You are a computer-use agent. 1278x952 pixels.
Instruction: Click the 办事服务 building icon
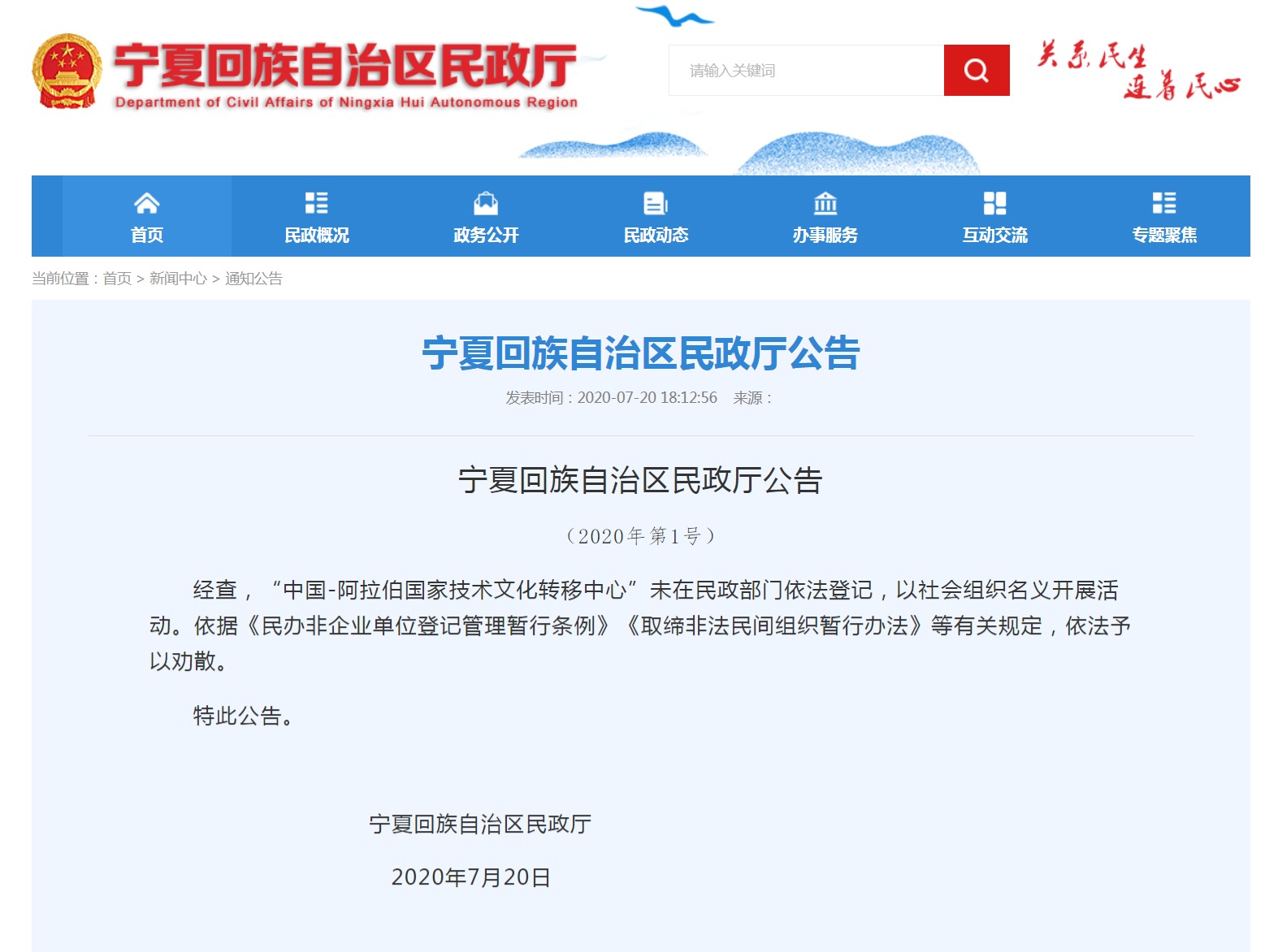pos(825,202)
